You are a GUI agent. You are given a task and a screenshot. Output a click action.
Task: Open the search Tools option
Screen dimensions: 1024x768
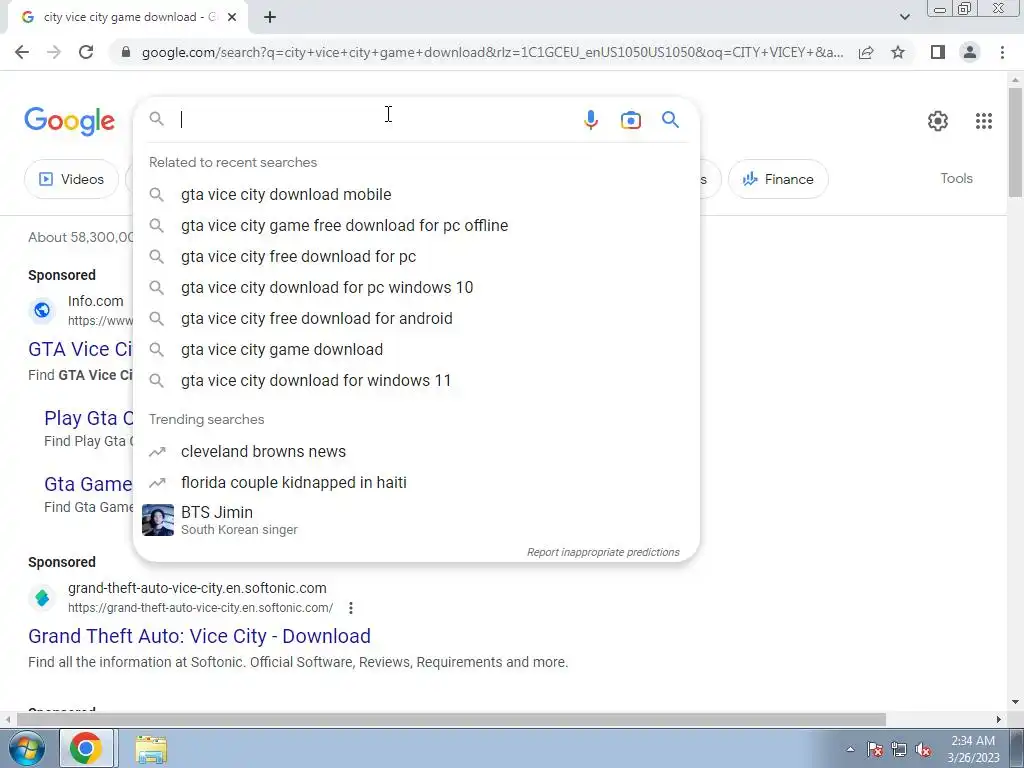(956, 178)
